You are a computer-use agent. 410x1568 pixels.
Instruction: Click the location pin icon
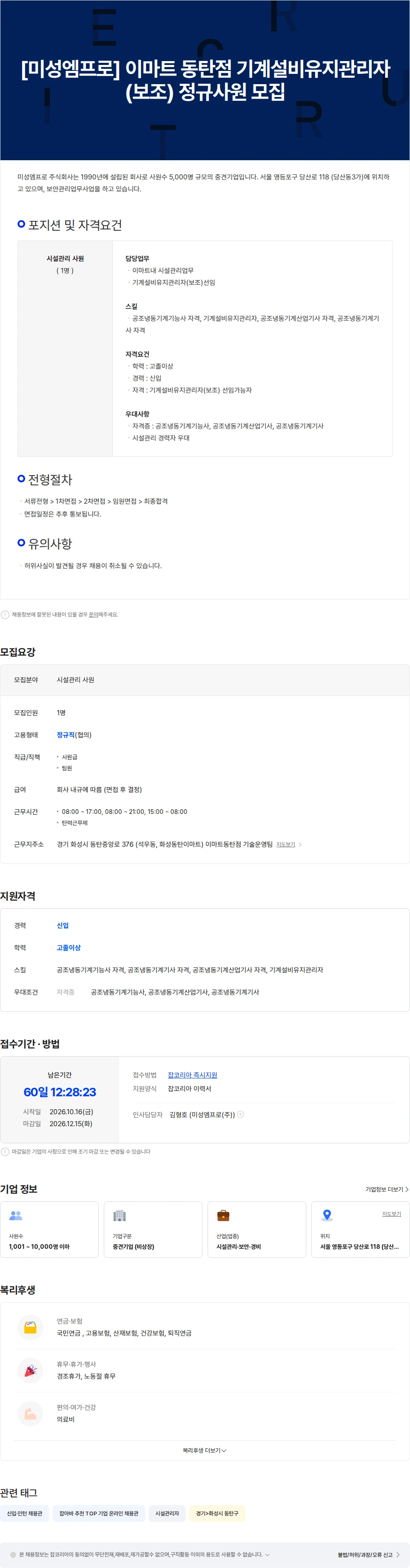(x=327, y=1216)
